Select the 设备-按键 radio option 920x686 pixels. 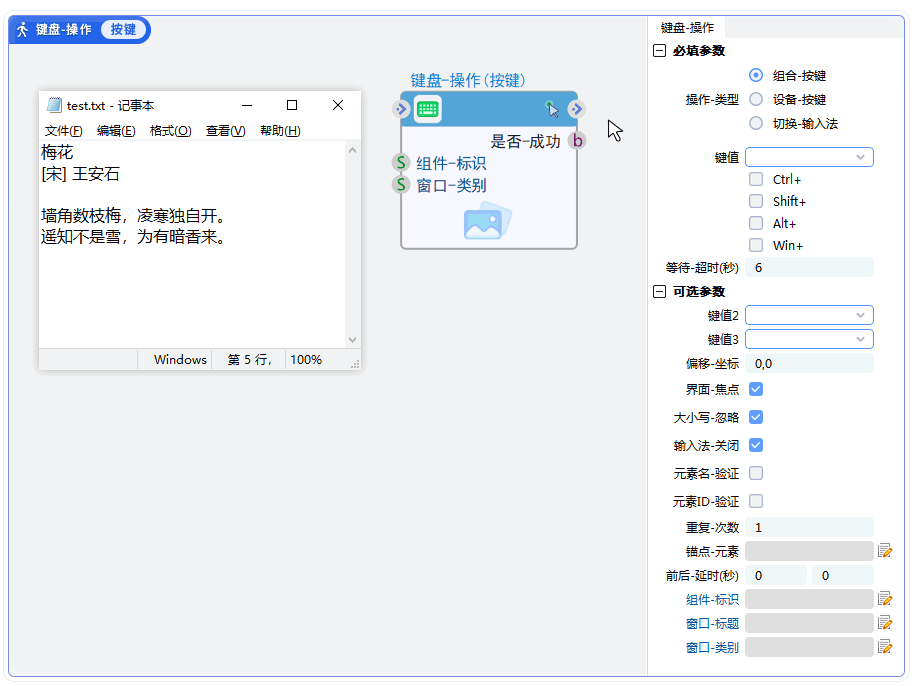pos(756,99)
